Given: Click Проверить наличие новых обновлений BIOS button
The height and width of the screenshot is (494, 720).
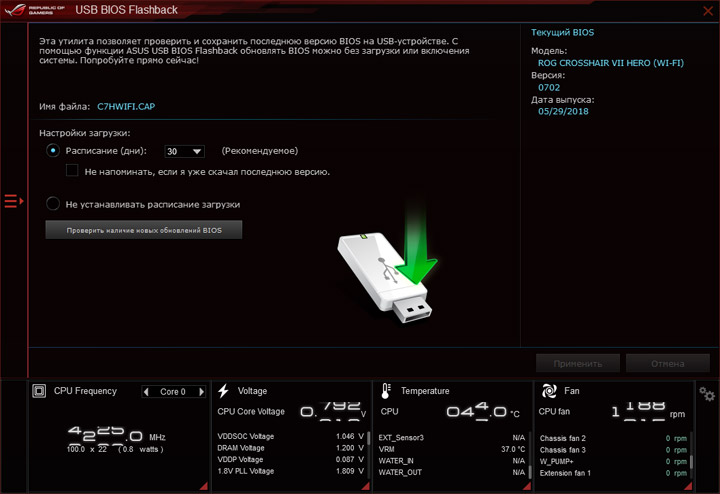Looking at the screenshot, I should click(x=144, y=230).
